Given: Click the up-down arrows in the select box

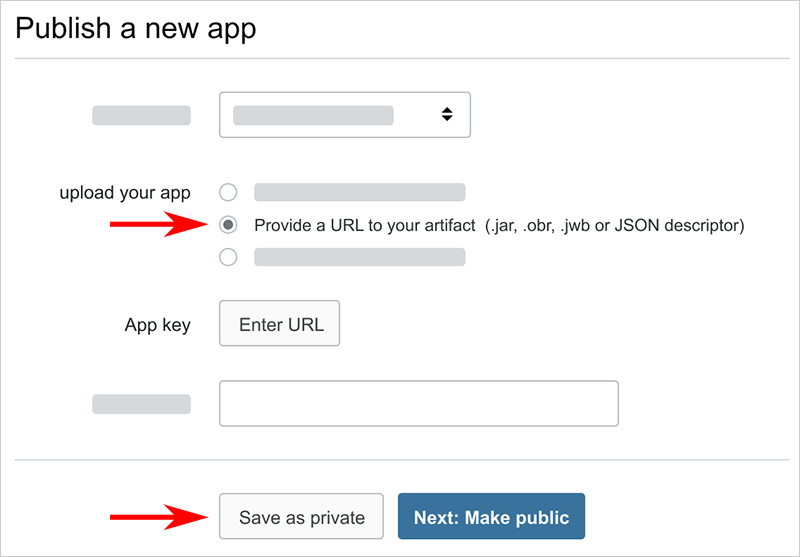Looking at the screenshot, I should tap(447, 115).
